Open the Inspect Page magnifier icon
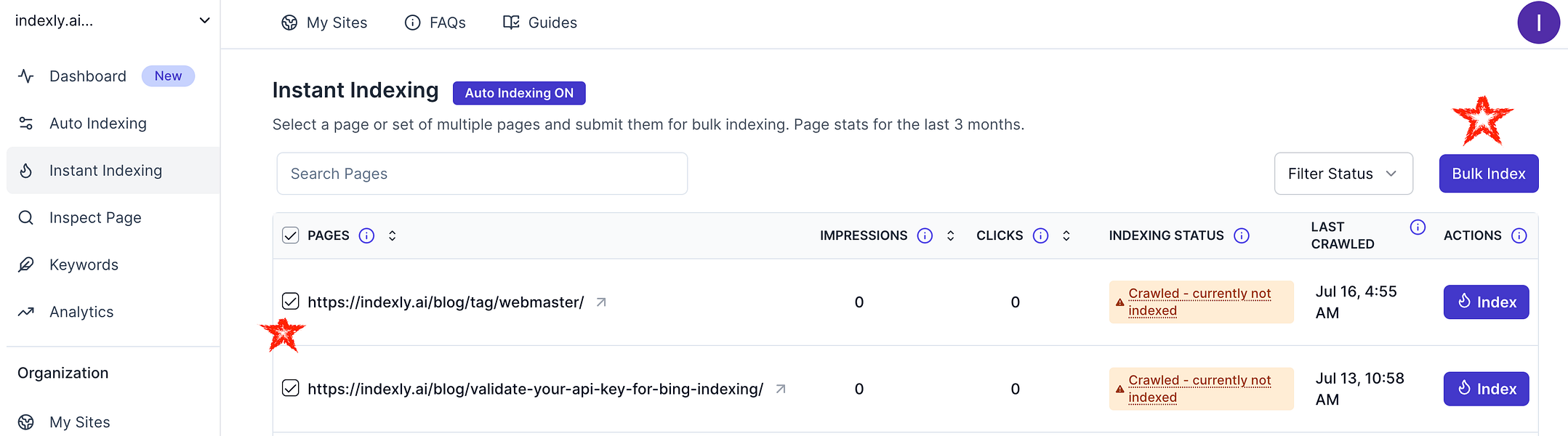This screenshot has width=1568, height=436. click(26, 217)
